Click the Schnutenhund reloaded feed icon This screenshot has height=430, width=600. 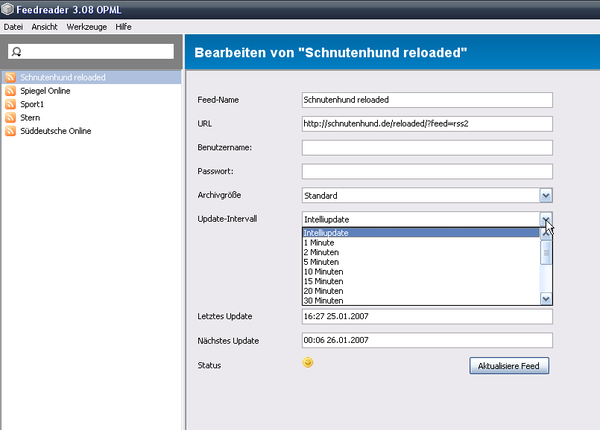pos(11,77)
